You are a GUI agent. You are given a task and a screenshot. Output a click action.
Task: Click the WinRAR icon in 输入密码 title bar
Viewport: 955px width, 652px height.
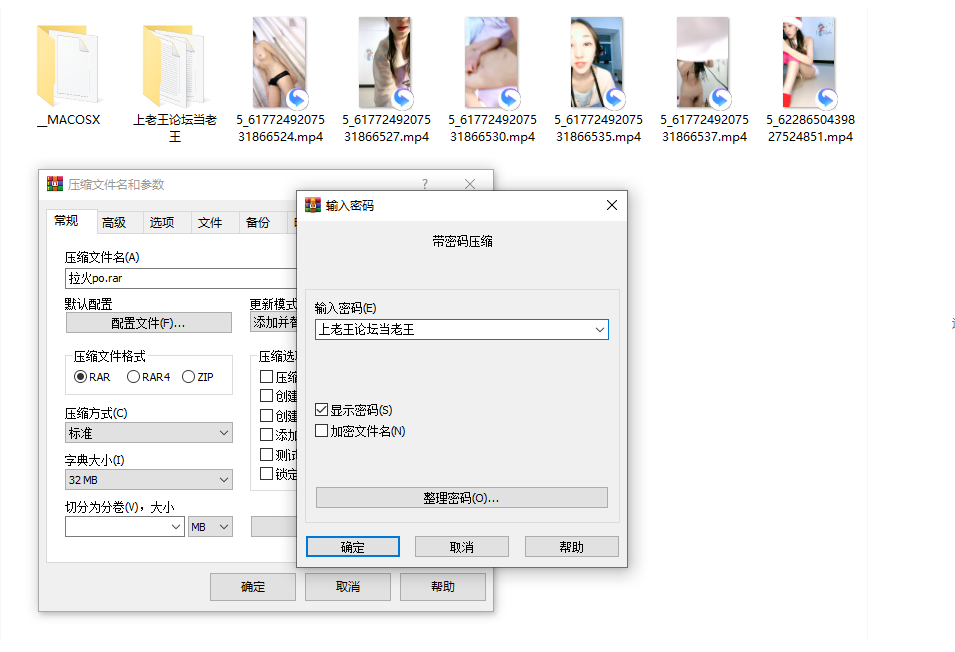[313, 205]
